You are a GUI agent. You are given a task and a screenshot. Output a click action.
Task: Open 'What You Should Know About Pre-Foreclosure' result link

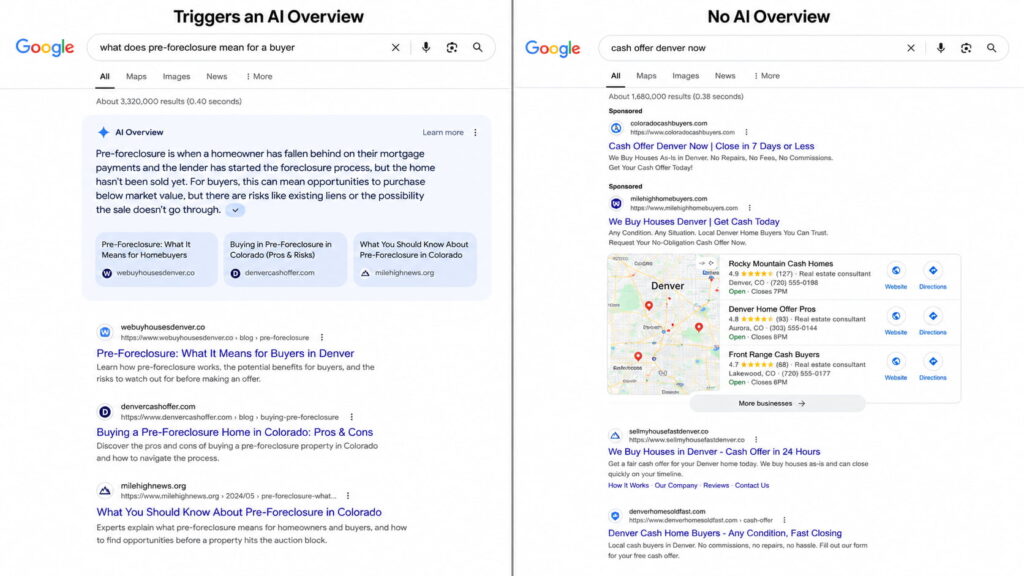[x=239, y=512]
